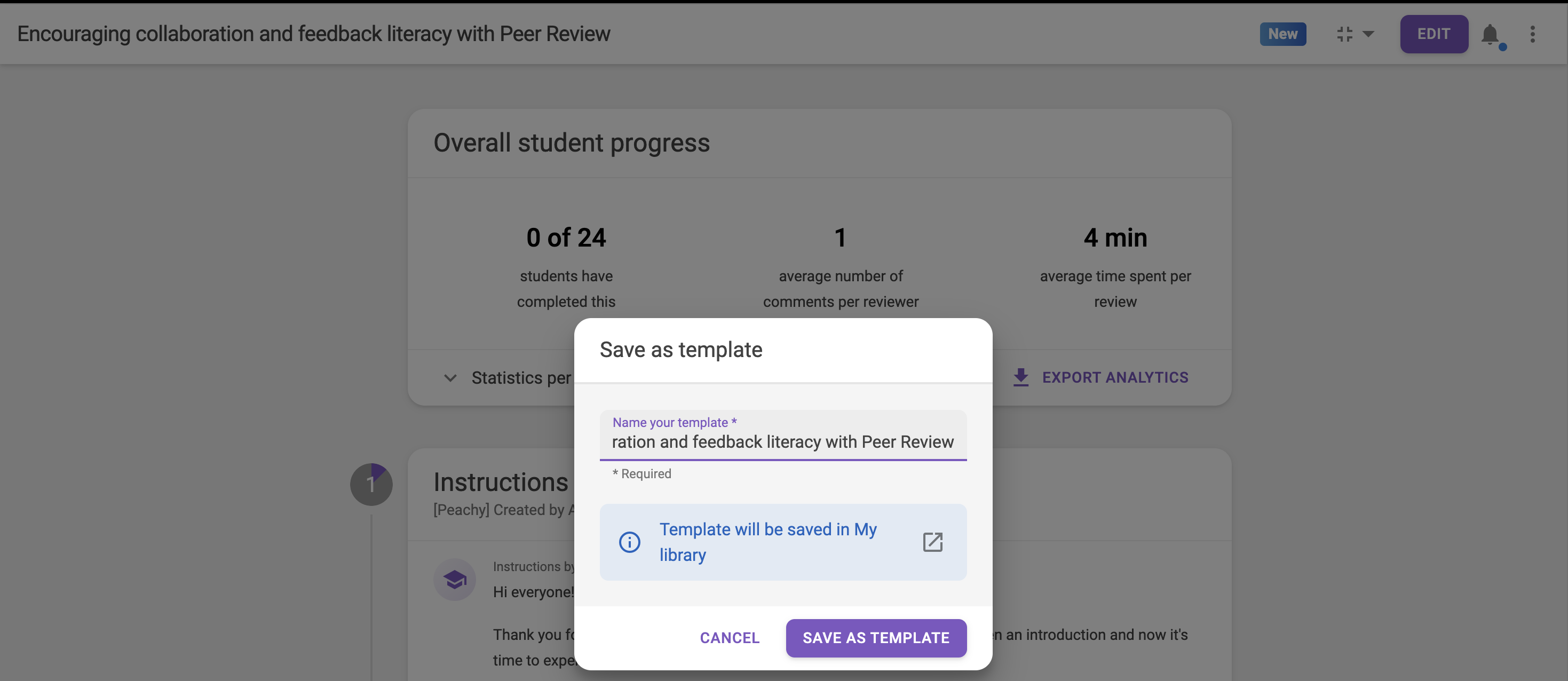
Task: Open the view mode dropdown arrow
Action: coord(1368,34)
